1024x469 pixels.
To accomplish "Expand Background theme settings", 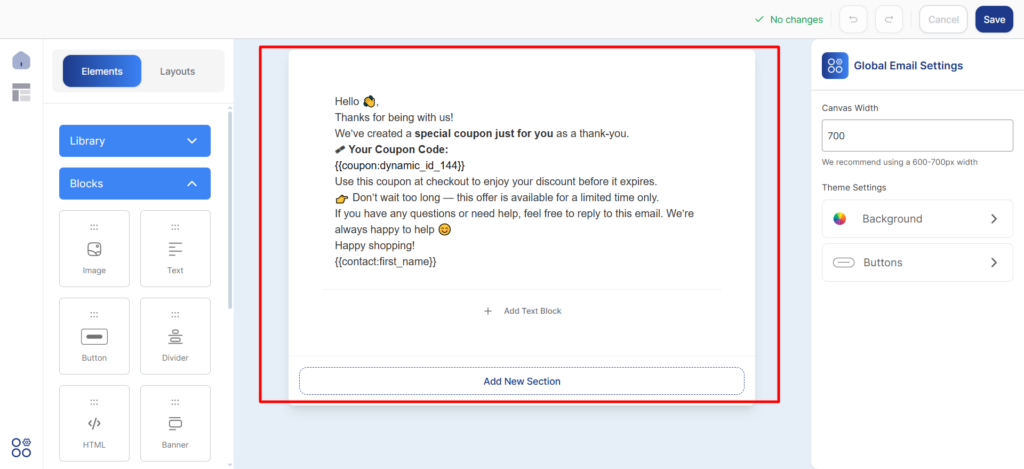I will tap(917, 219).
